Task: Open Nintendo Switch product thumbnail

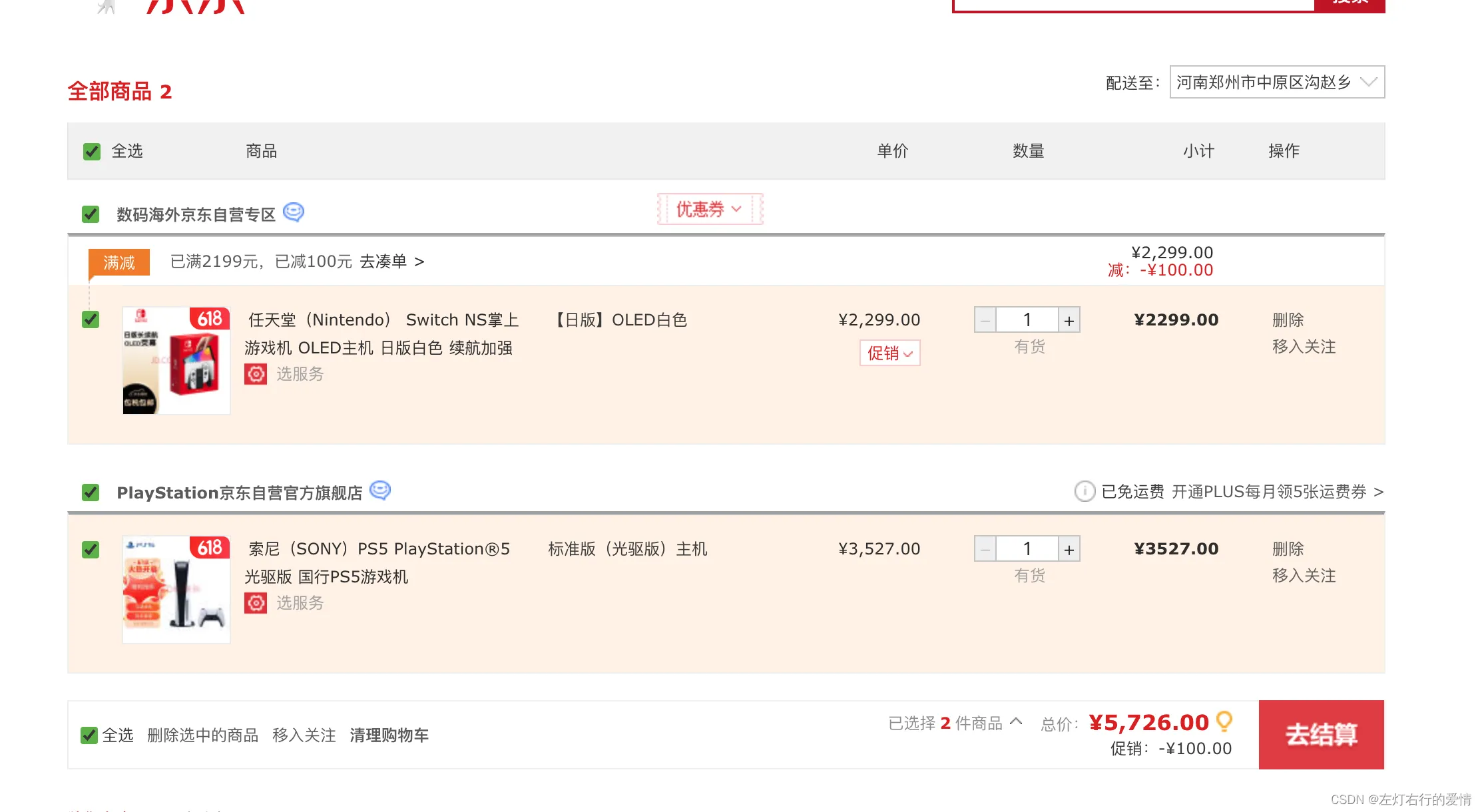Action: [x=176, y=360]
